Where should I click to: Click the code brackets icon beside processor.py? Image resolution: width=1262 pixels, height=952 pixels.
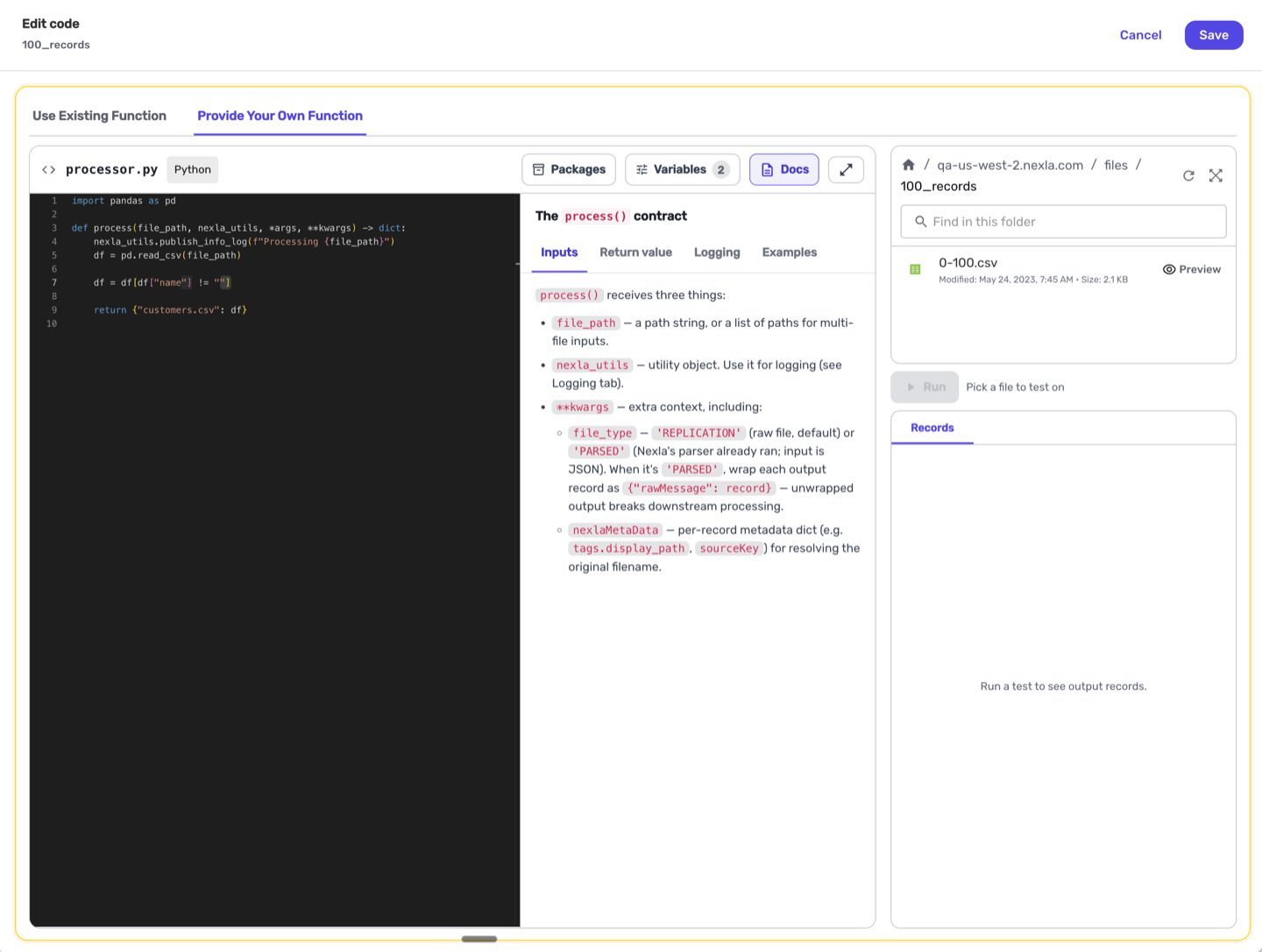point(49,170)
